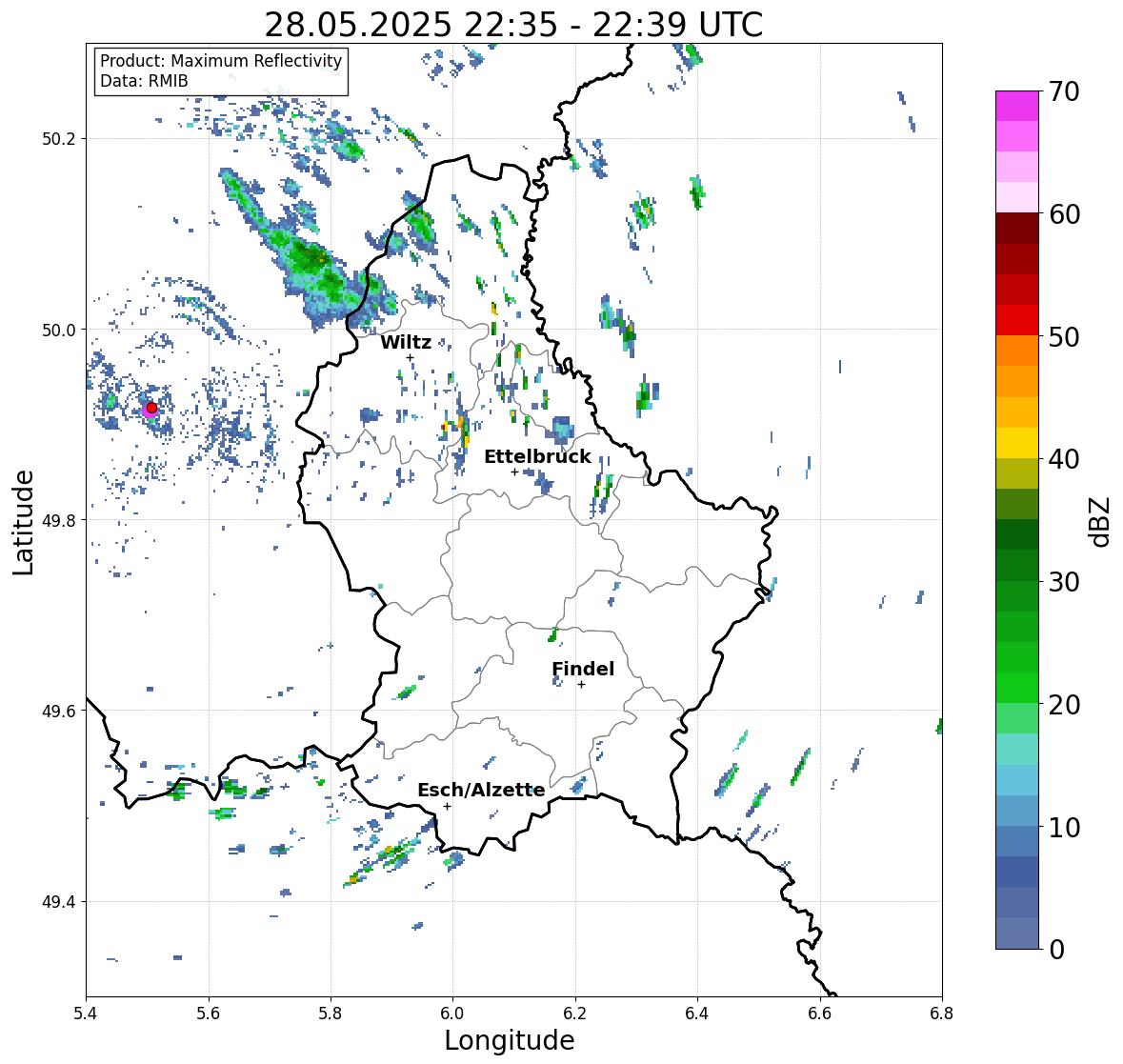Screen dimensions: 1123x1064
Task: Click the Esch/Alzette station label
Action: pyautogui.click(x=481, y=790)
